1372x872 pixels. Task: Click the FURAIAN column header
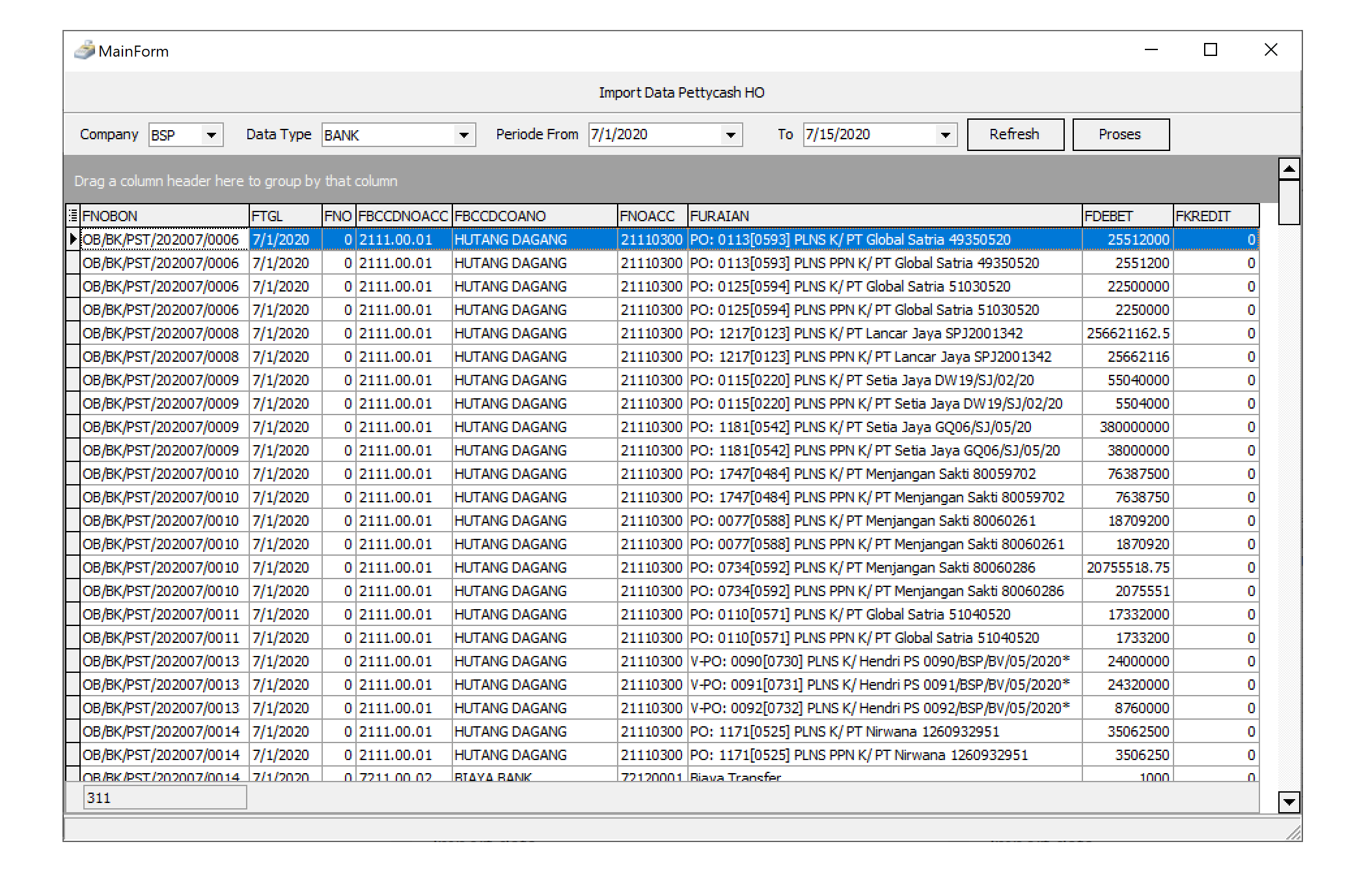pos(884,215)
